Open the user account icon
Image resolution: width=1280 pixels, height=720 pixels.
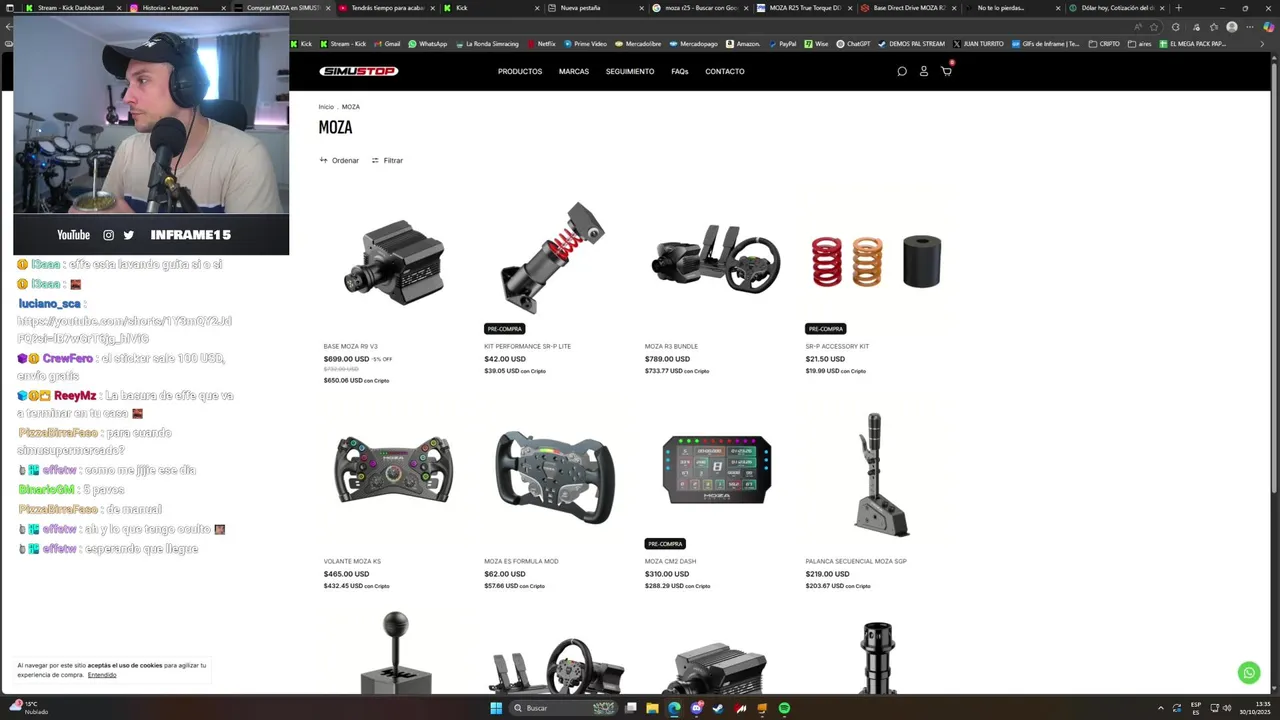[924, 71]
